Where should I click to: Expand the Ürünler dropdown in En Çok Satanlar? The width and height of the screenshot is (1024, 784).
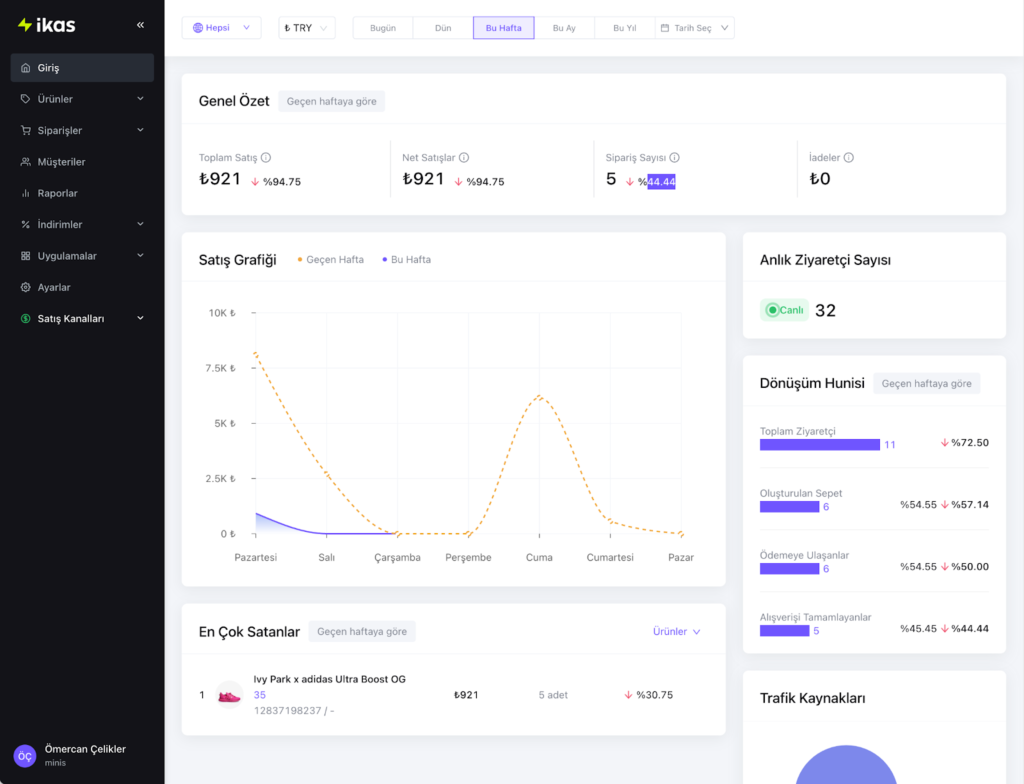(676, 632)
